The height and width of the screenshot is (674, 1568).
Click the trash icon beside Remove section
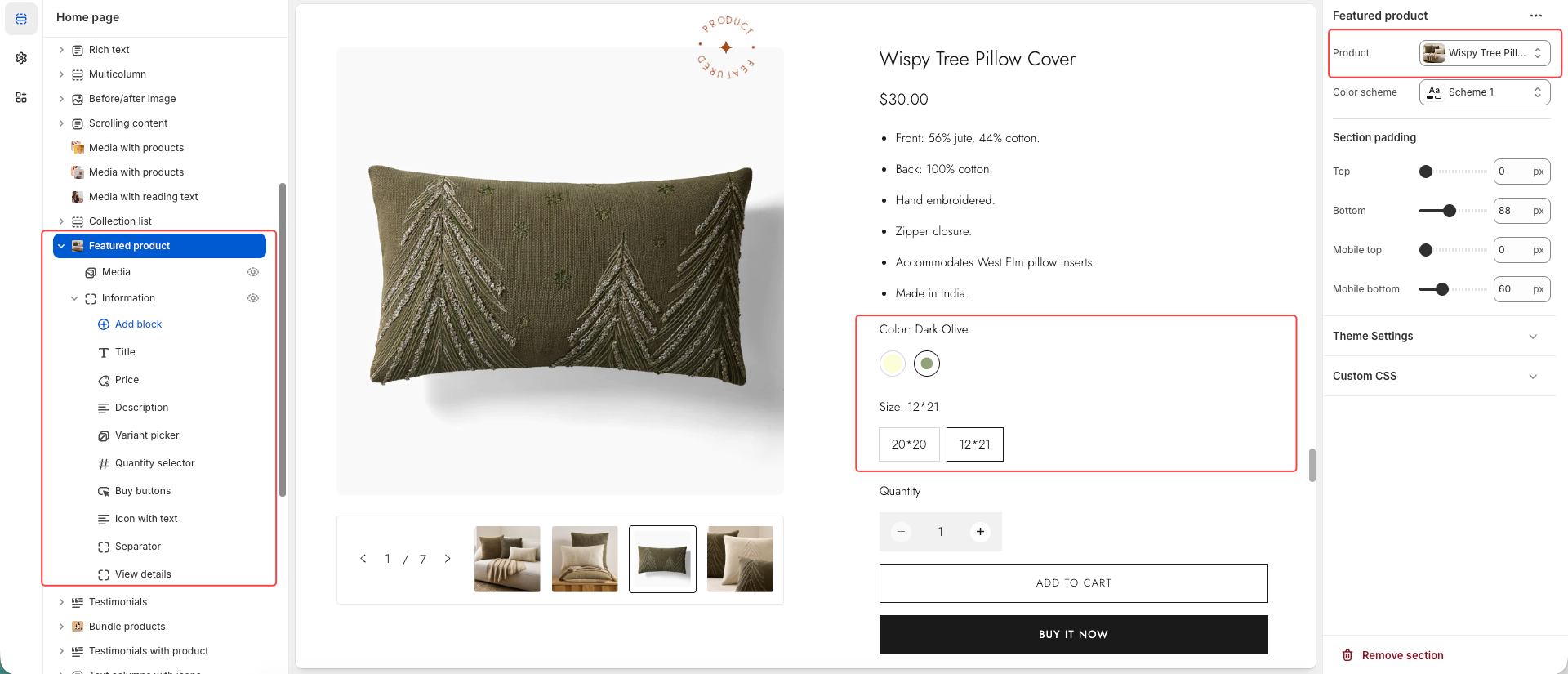[x=1347, y=655]
